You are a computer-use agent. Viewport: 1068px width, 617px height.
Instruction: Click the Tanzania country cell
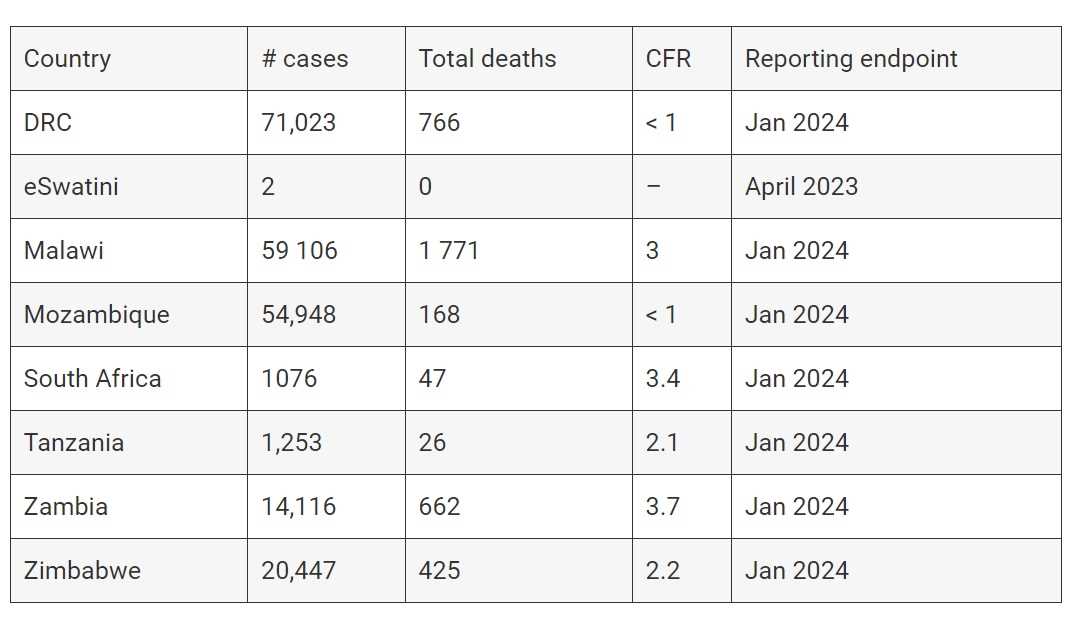coord(74,443)
